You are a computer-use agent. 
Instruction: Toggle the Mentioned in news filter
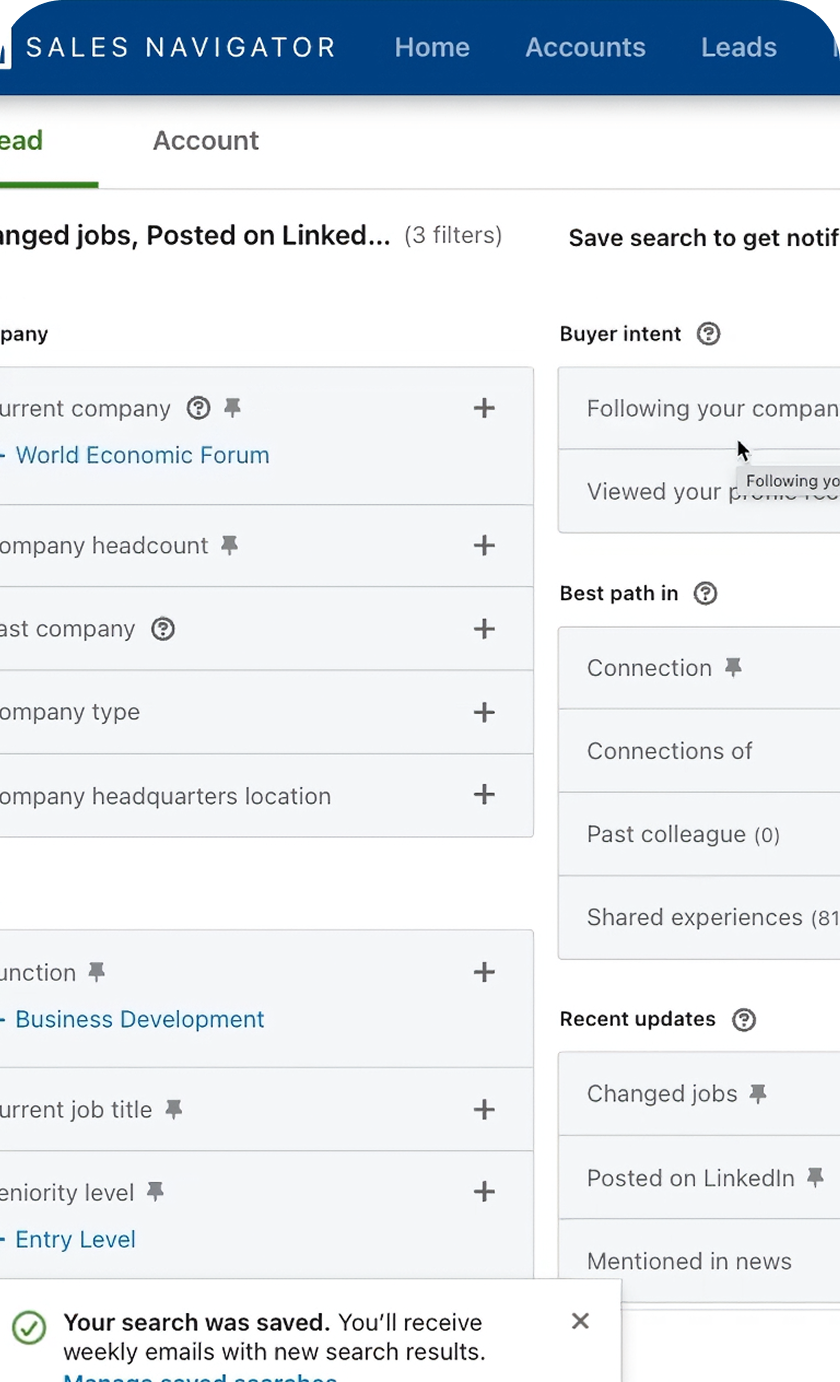tap(699, 1261)
